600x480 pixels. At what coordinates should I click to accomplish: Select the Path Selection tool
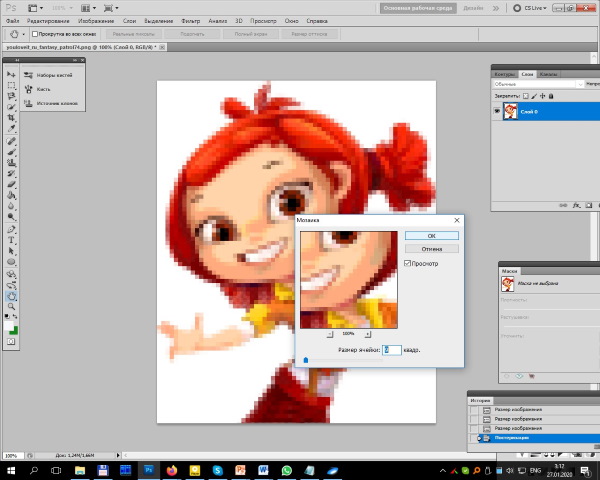[11, 251]
